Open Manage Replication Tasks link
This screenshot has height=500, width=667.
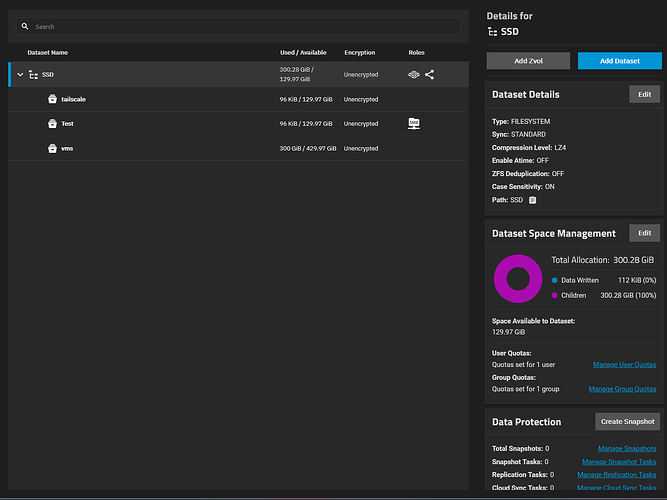tap(617, 474)
